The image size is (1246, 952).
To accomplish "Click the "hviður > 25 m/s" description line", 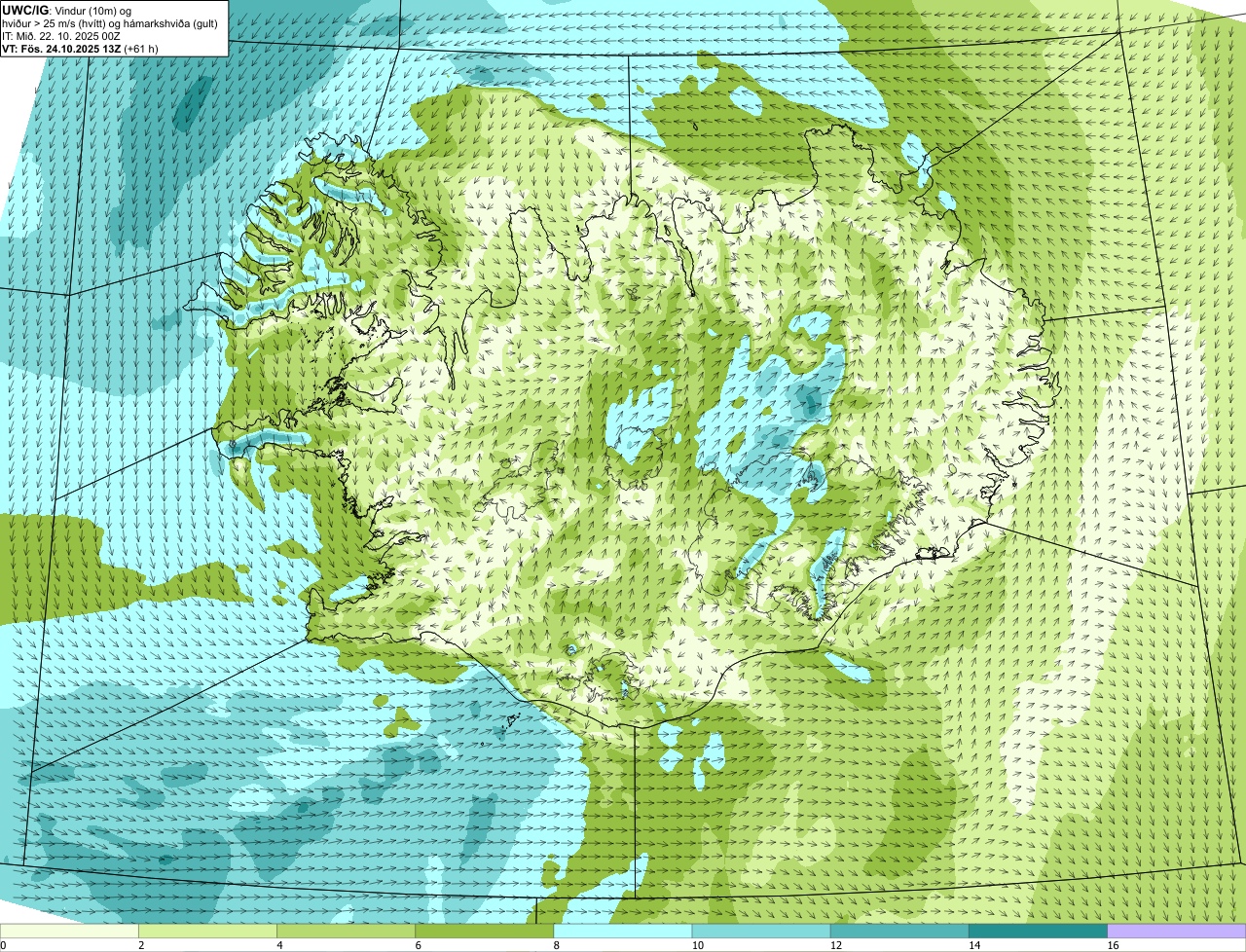I will pos(110,23).
